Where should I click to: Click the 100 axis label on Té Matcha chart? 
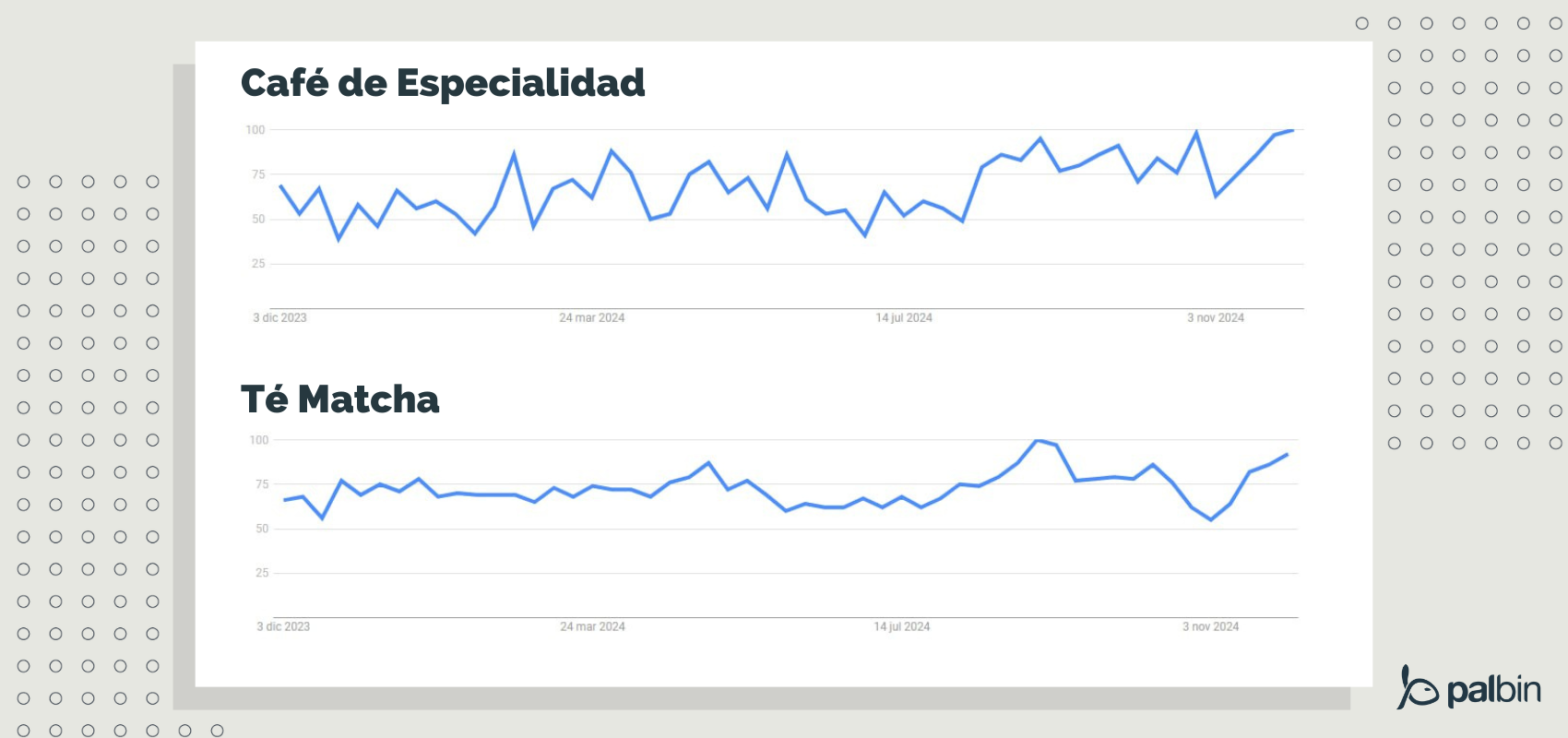tap(259, 440)
